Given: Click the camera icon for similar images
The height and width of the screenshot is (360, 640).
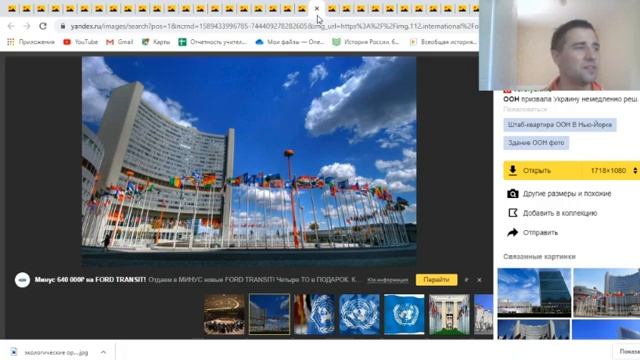Looking at the screenshot, I should click(513, 193).
